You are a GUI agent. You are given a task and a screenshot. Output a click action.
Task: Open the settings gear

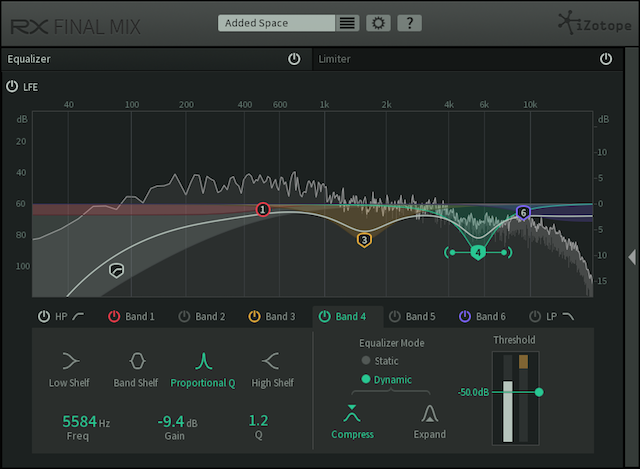pos(379,23)
